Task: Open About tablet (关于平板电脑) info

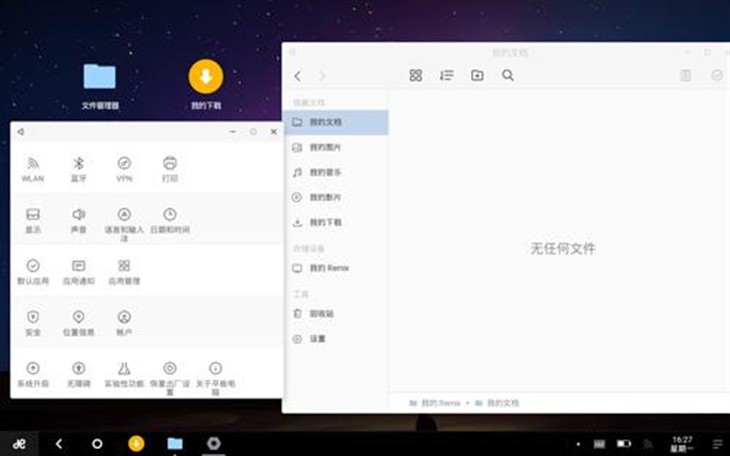Action: click(216, 378)
